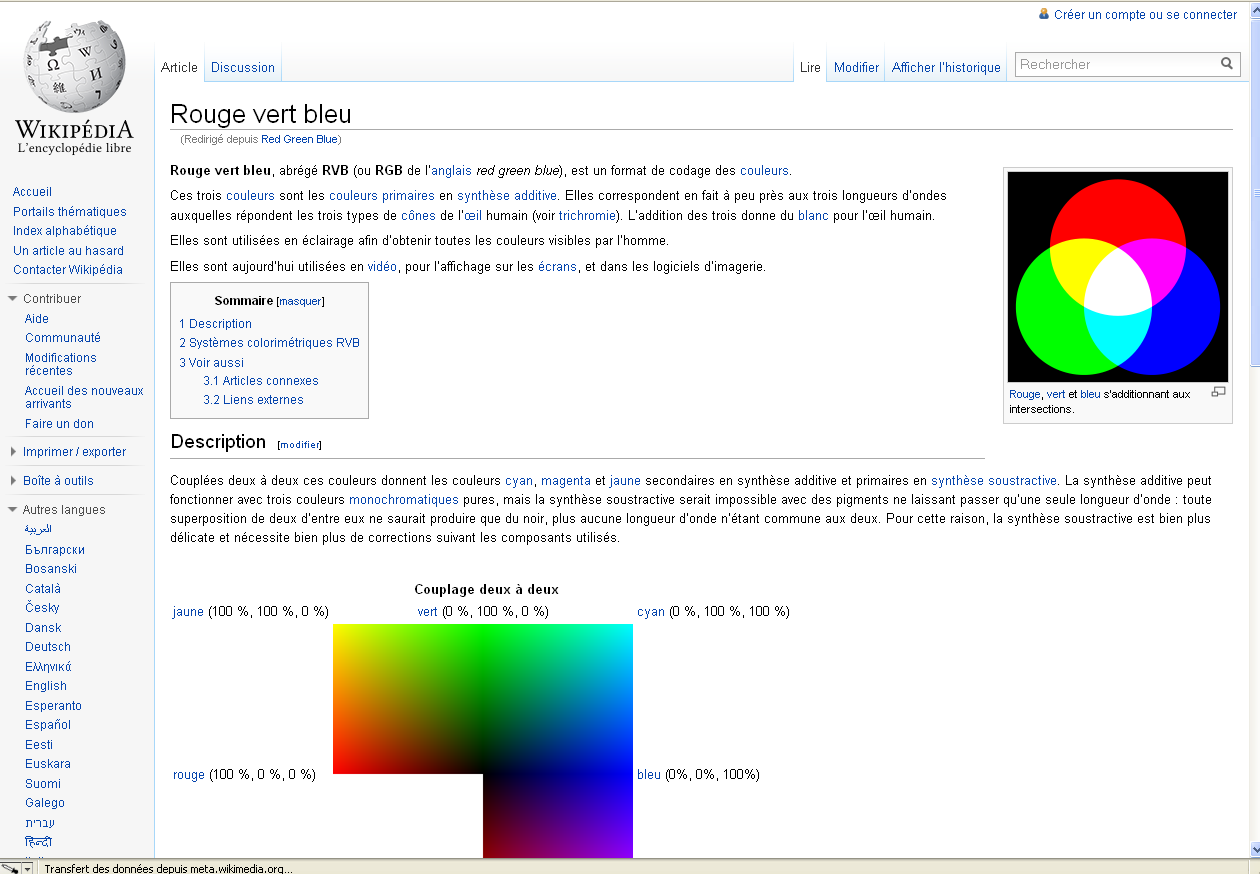This screenshot has width=1260, height=874.
Task: Jump to 3.2 Liens externes
Action: point(253,400)
